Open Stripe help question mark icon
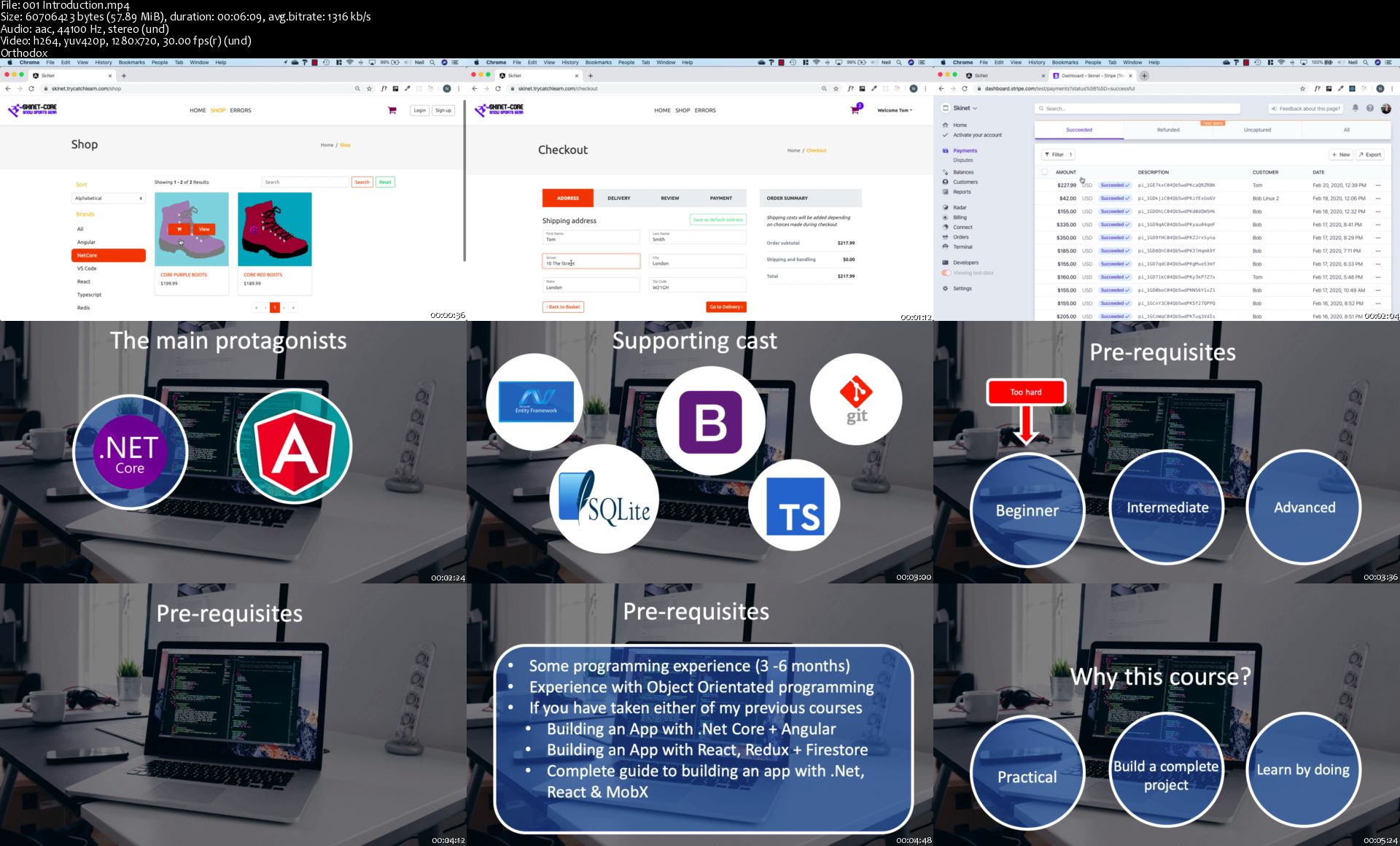Image resolution: width=1400 pixels, height=846 pixels. point(1370,109)
